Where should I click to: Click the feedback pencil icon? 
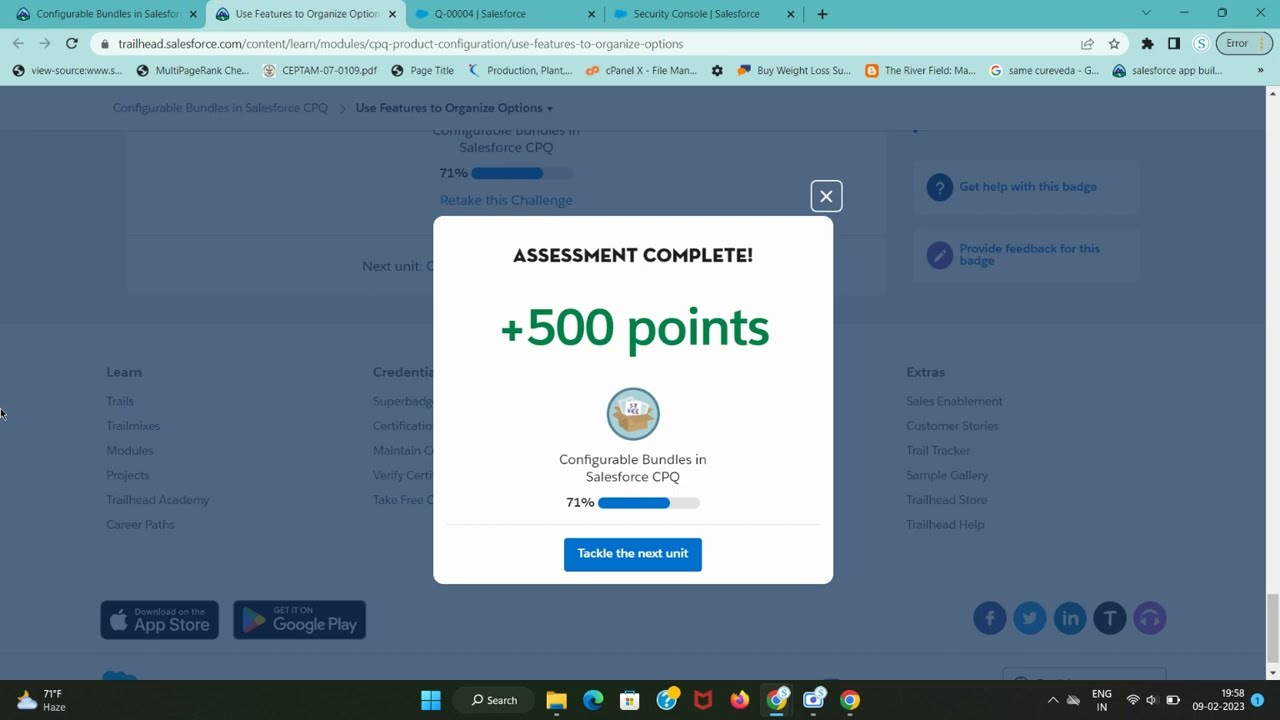pos(940,255)
